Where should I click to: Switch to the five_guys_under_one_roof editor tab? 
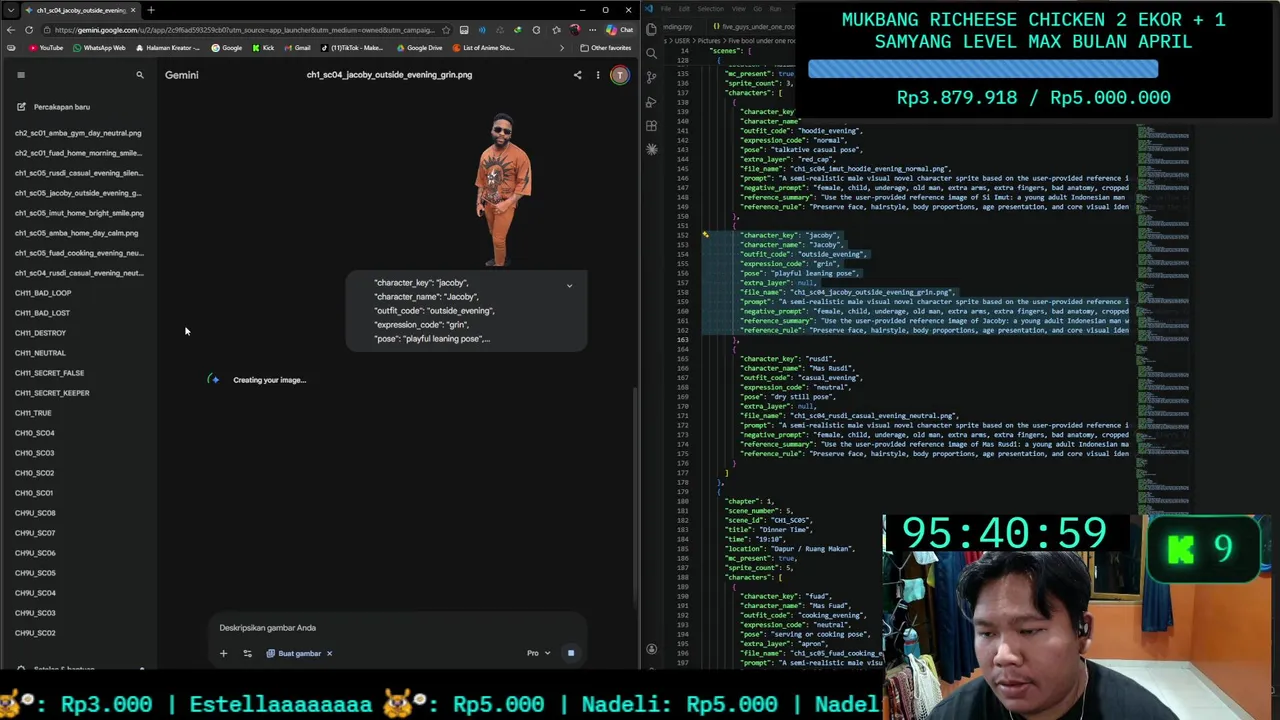coord(756,27)
